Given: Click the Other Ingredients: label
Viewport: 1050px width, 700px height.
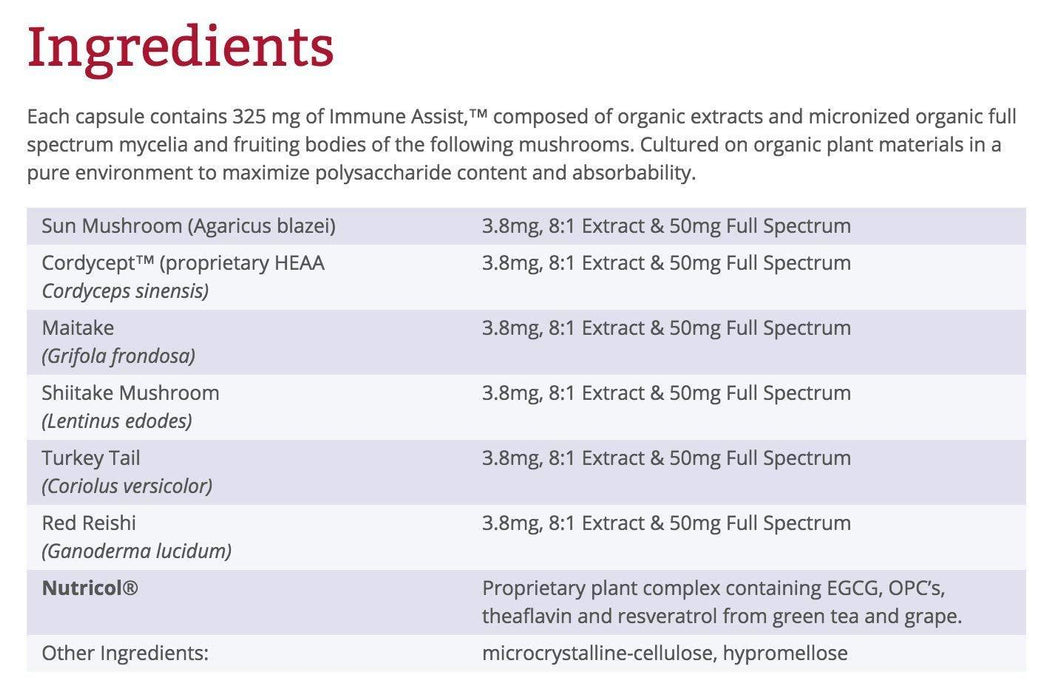Looking at the screenshot, I should point(125,654).
